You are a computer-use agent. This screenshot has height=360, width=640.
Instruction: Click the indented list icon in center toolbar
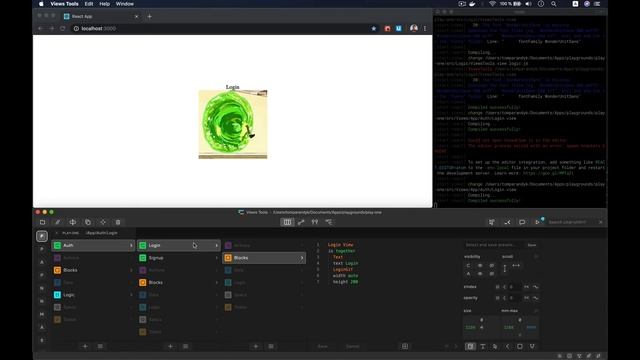(x=329, y=222)
